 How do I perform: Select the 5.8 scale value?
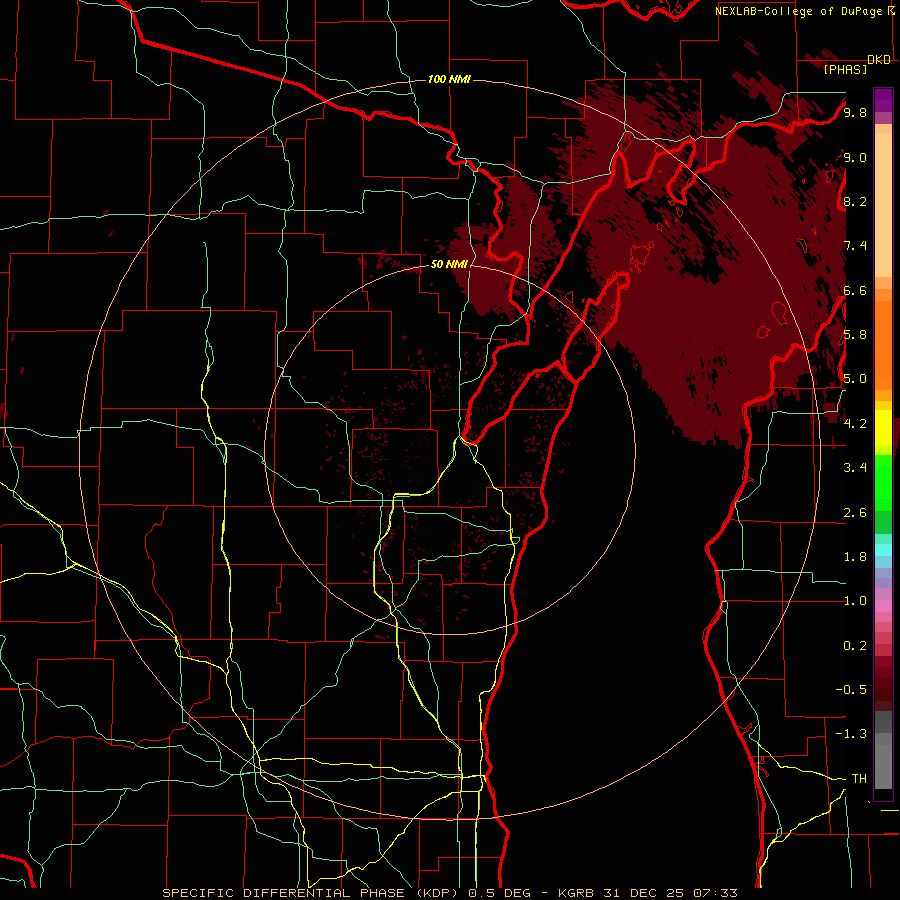(x=855, y=334)
